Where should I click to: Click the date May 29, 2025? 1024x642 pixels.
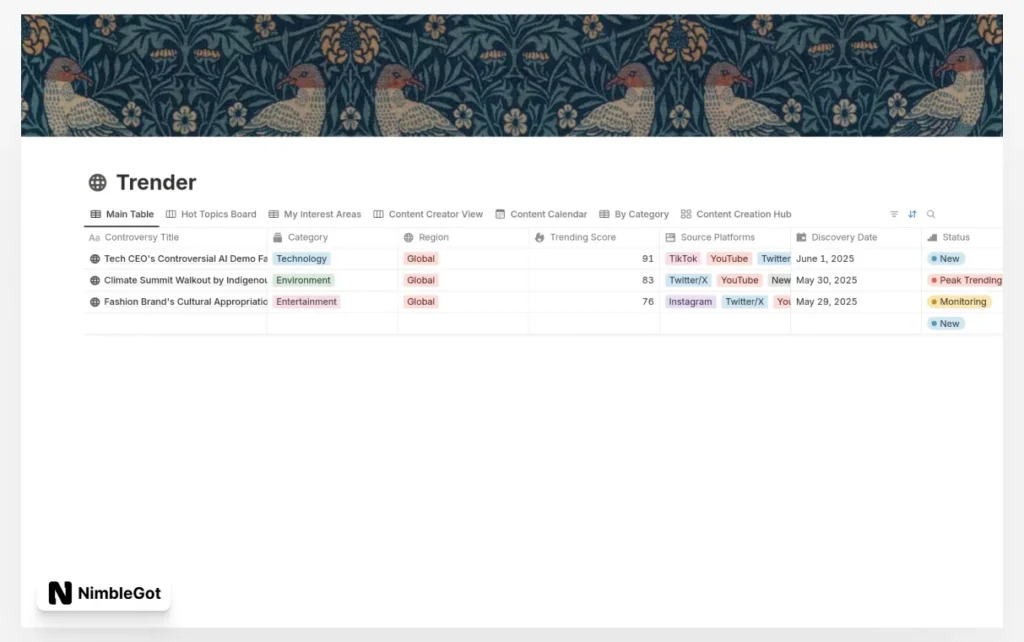[x=826, y=302]
